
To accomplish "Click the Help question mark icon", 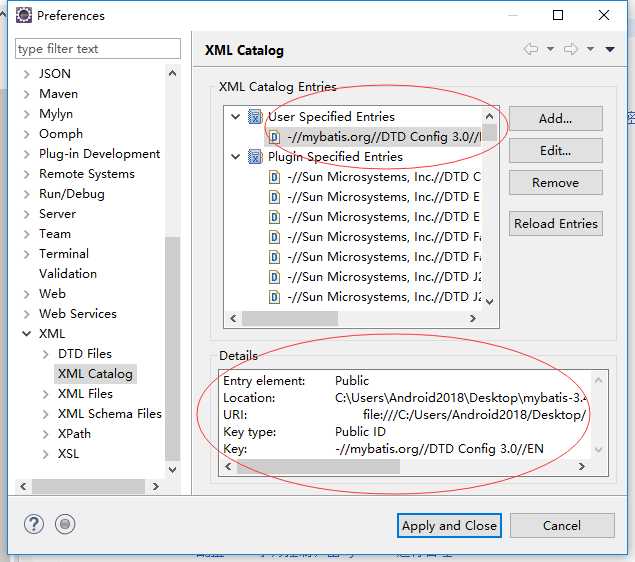I will 34,524.
